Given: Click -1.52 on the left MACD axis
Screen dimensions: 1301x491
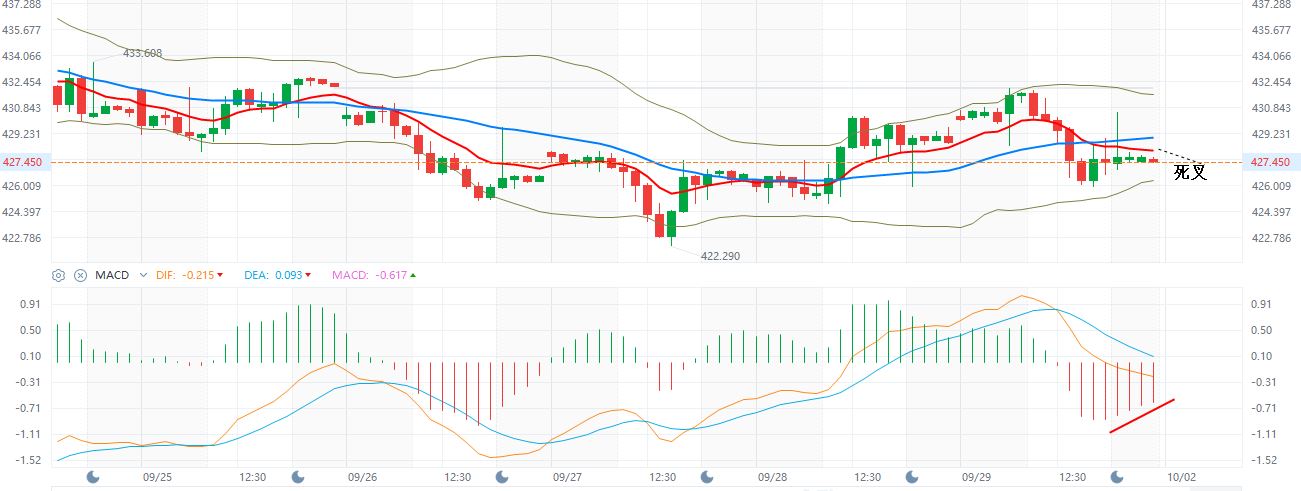Looking at the screenshot, I should (x=28, y=460).
